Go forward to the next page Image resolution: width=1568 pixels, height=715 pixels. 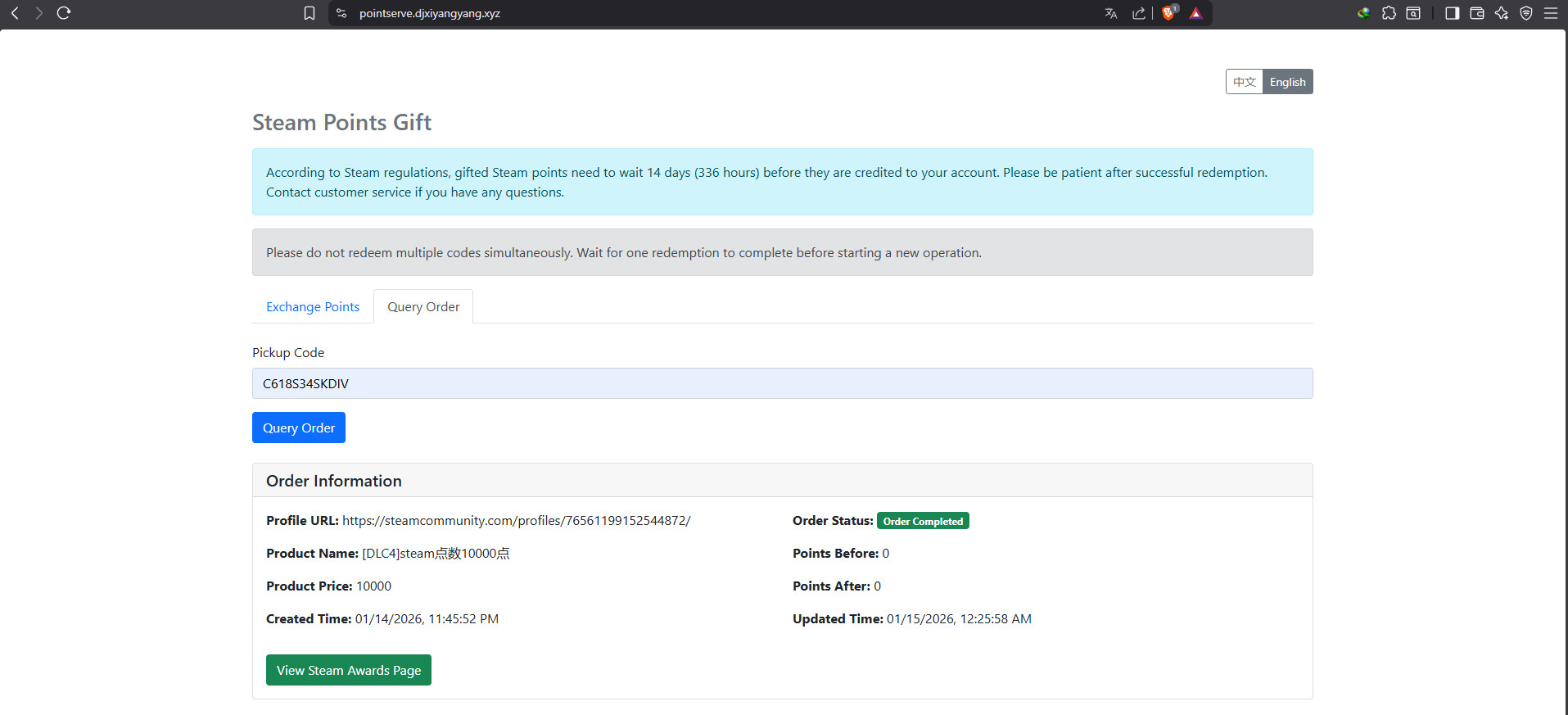click(38, 13)
